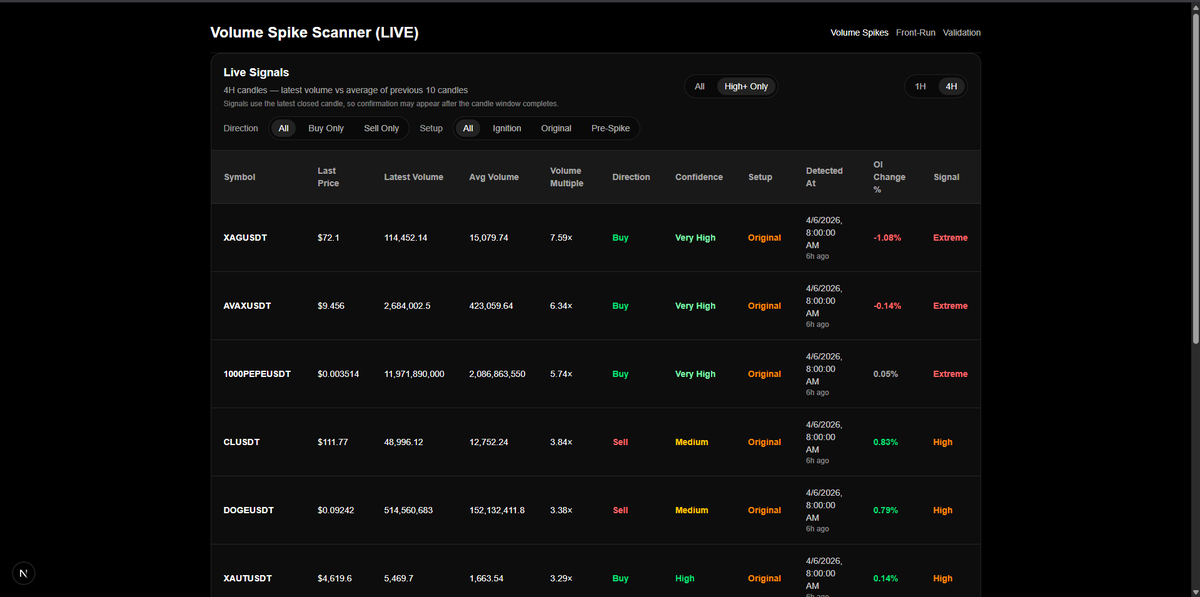
Task: Click the $9.456 last price value
Action: click(x=331, y=306)
